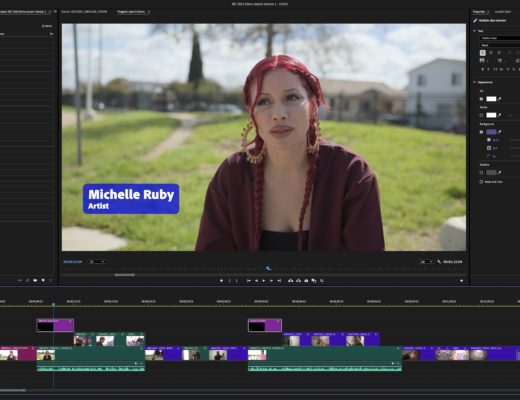Toggle the Fill checkbox
520x400 pixels.
tap(481, 99)
